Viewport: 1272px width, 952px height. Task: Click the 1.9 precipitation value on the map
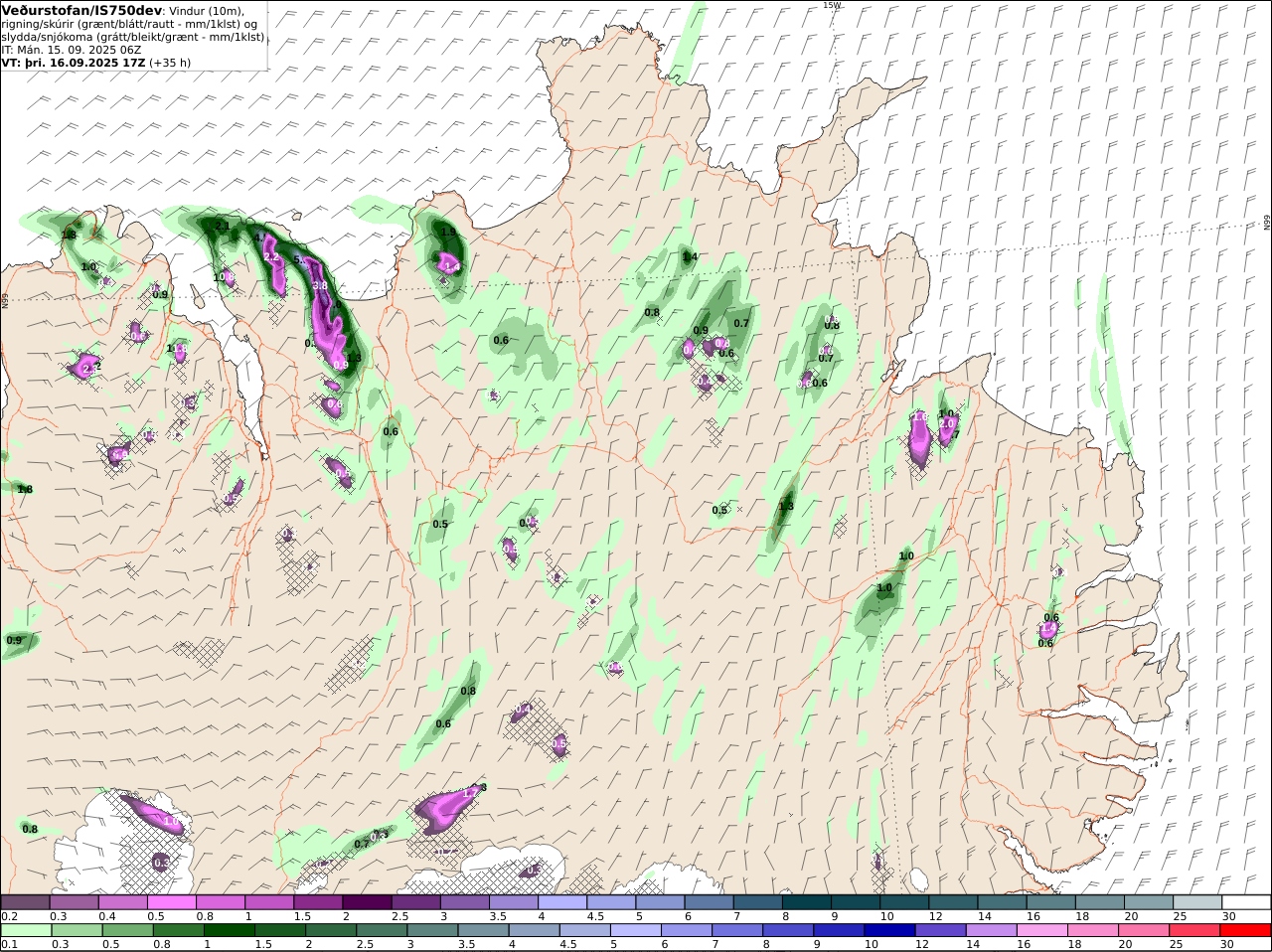pyautogui.click(x=448, y=233)
